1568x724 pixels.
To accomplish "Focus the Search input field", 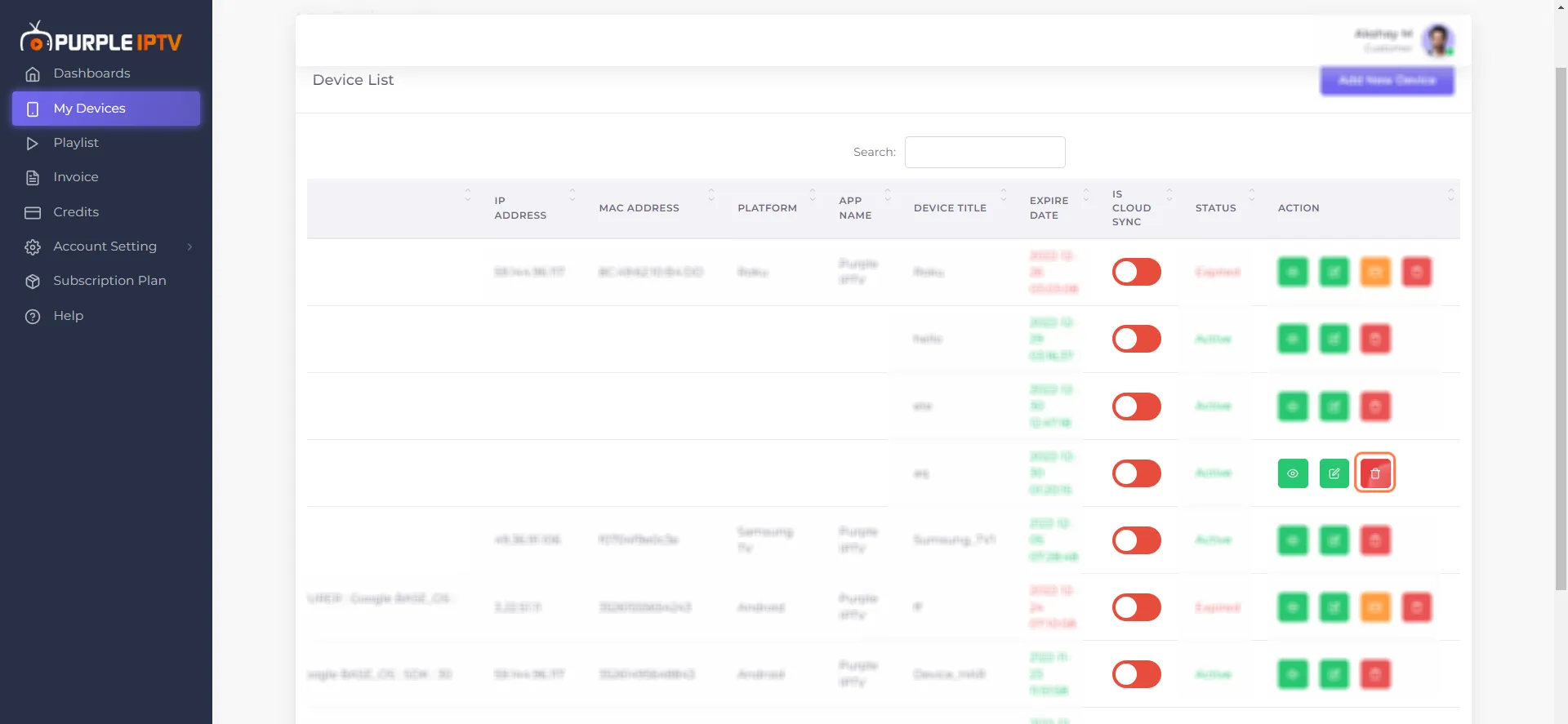I will coord(985,153).
